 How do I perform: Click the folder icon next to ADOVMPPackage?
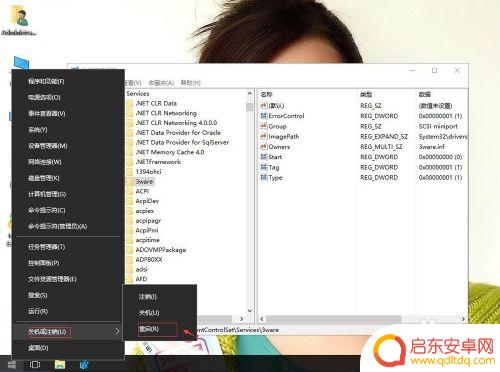[x=130, y=250]
